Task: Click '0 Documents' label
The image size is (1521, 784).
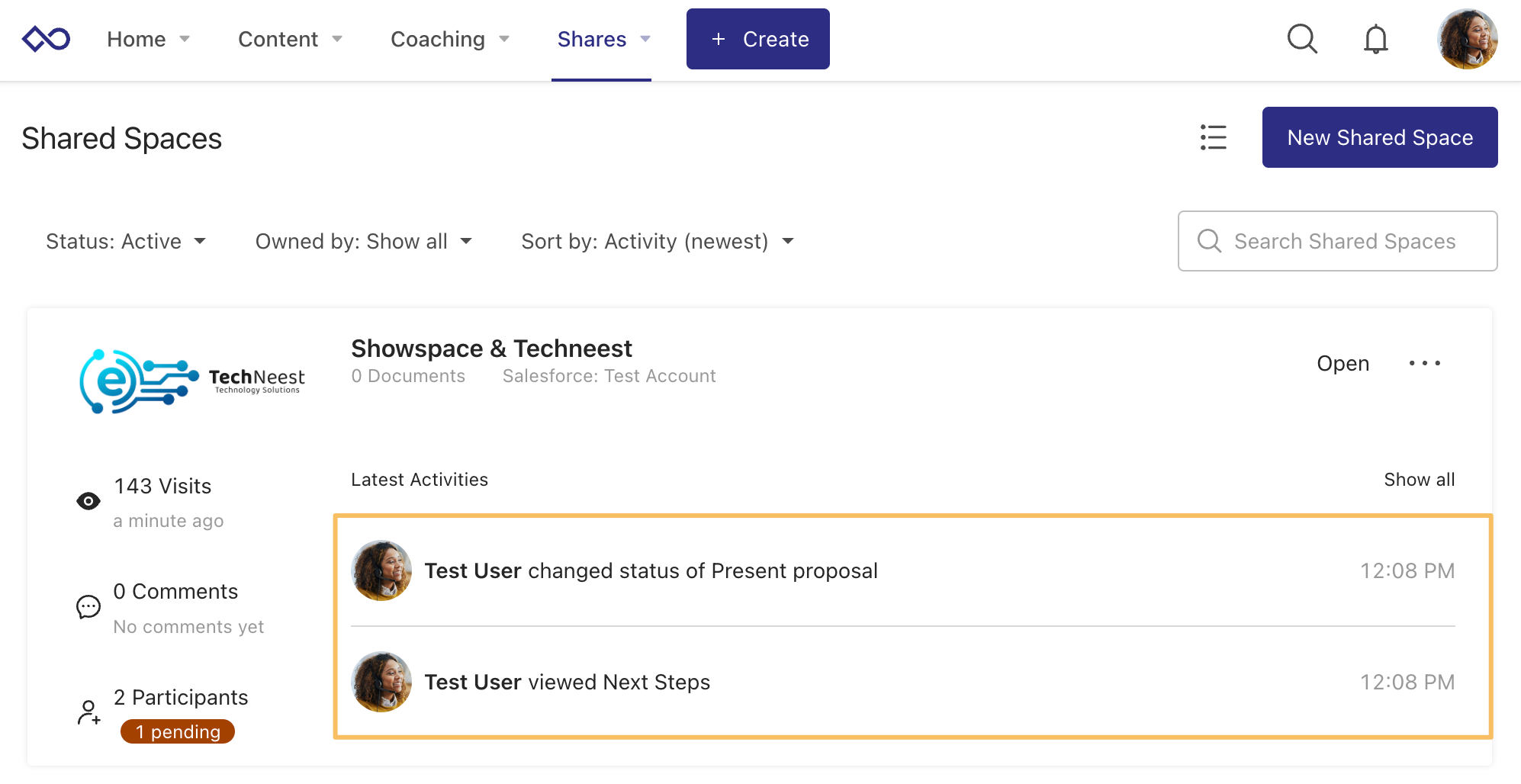Action: 408,376
